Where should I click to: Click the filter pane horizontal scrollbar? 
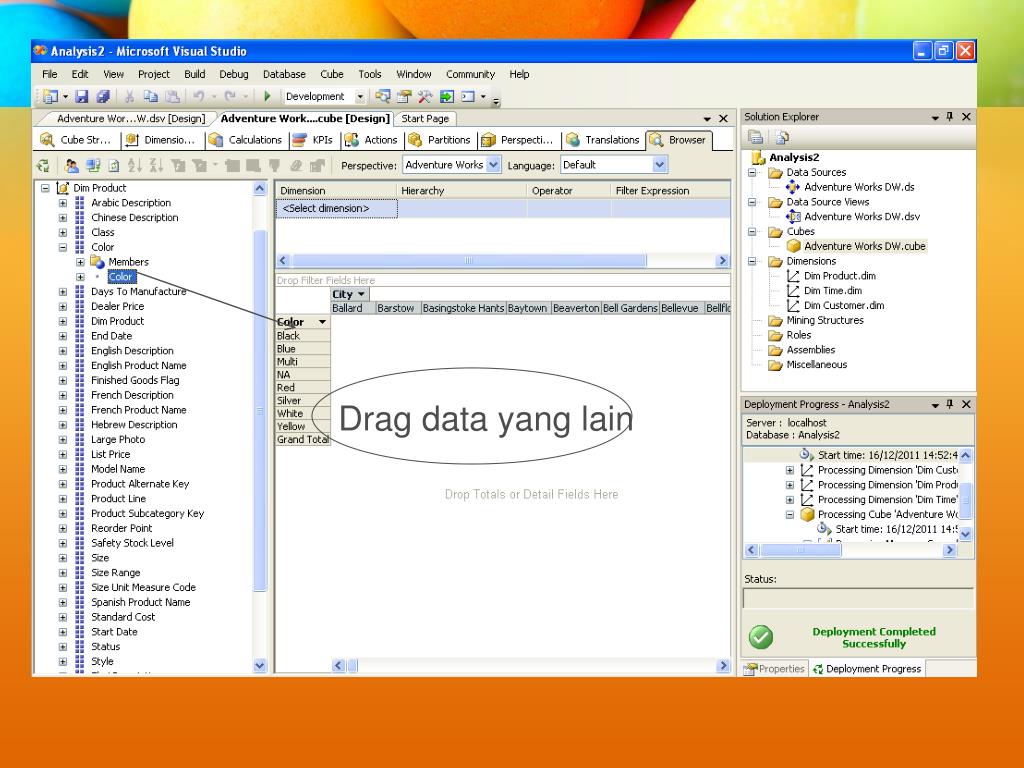[503, 261]
